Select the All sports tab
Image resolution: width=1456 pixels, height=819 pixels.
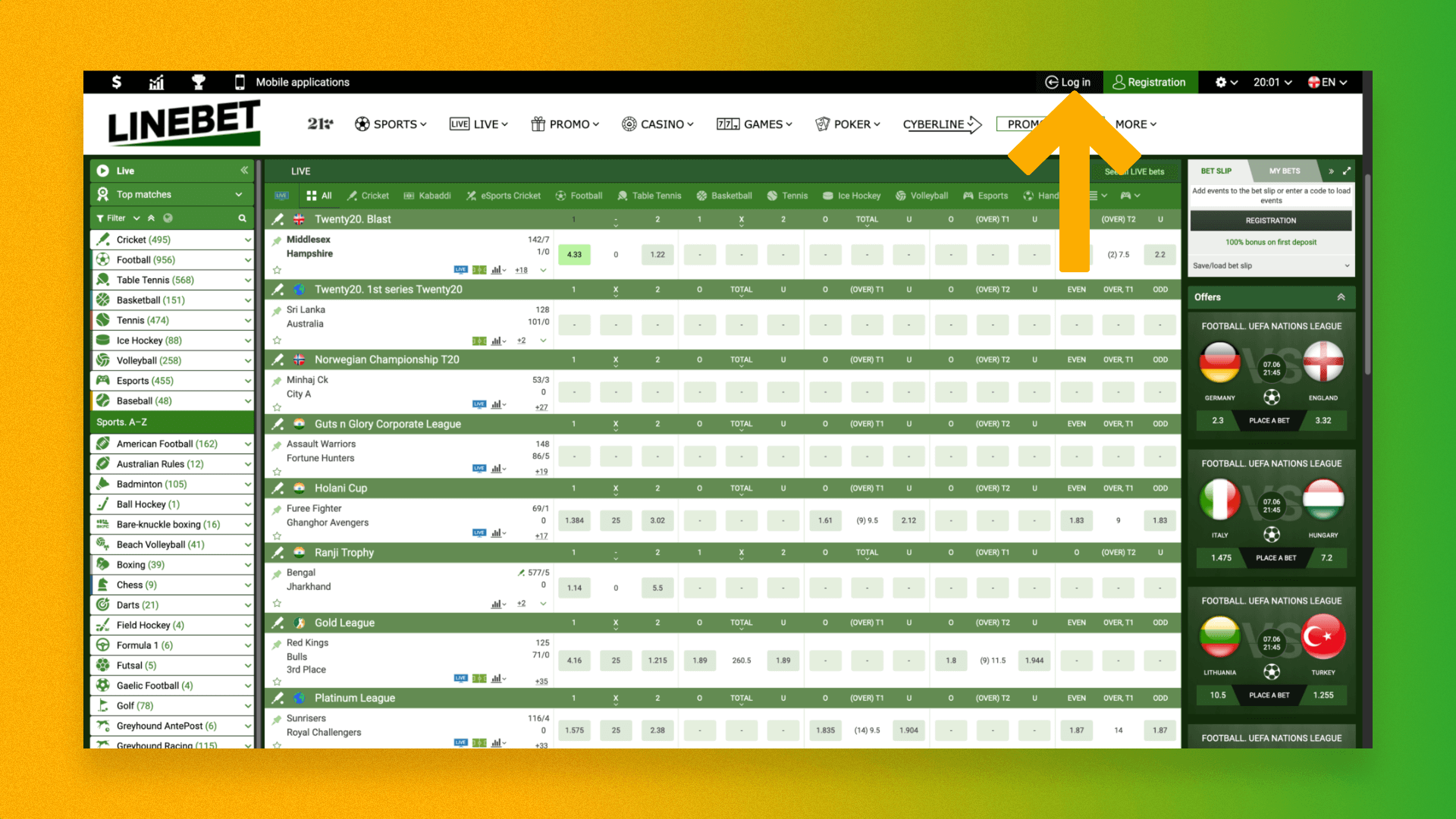[x=319, y=195]
